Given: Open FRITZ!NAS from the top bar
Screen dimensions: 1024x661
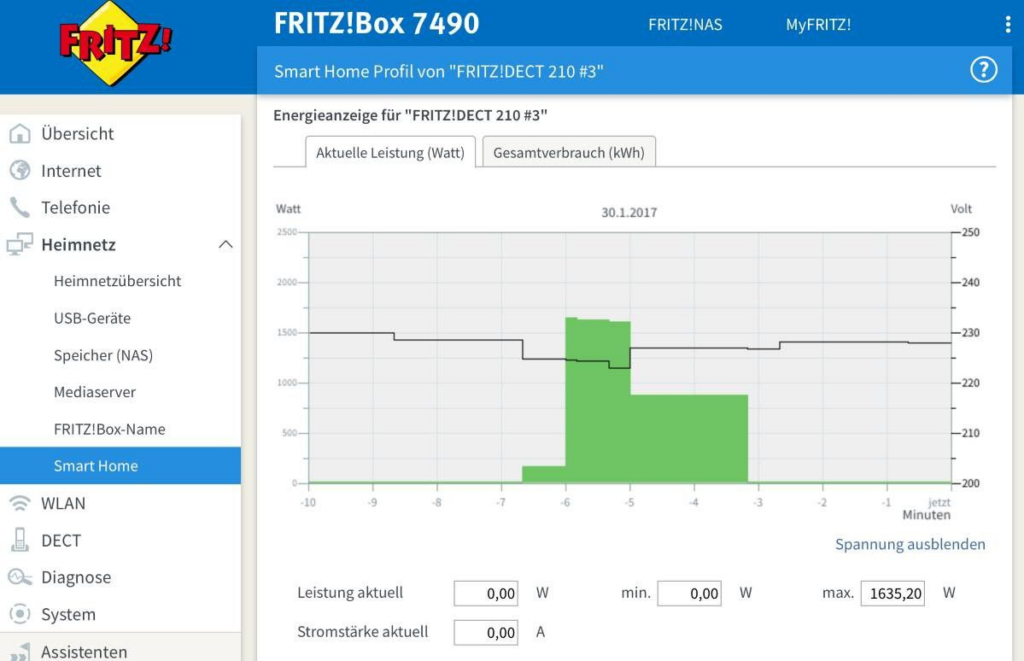Looking at the screenshot, I should (686, 25).
